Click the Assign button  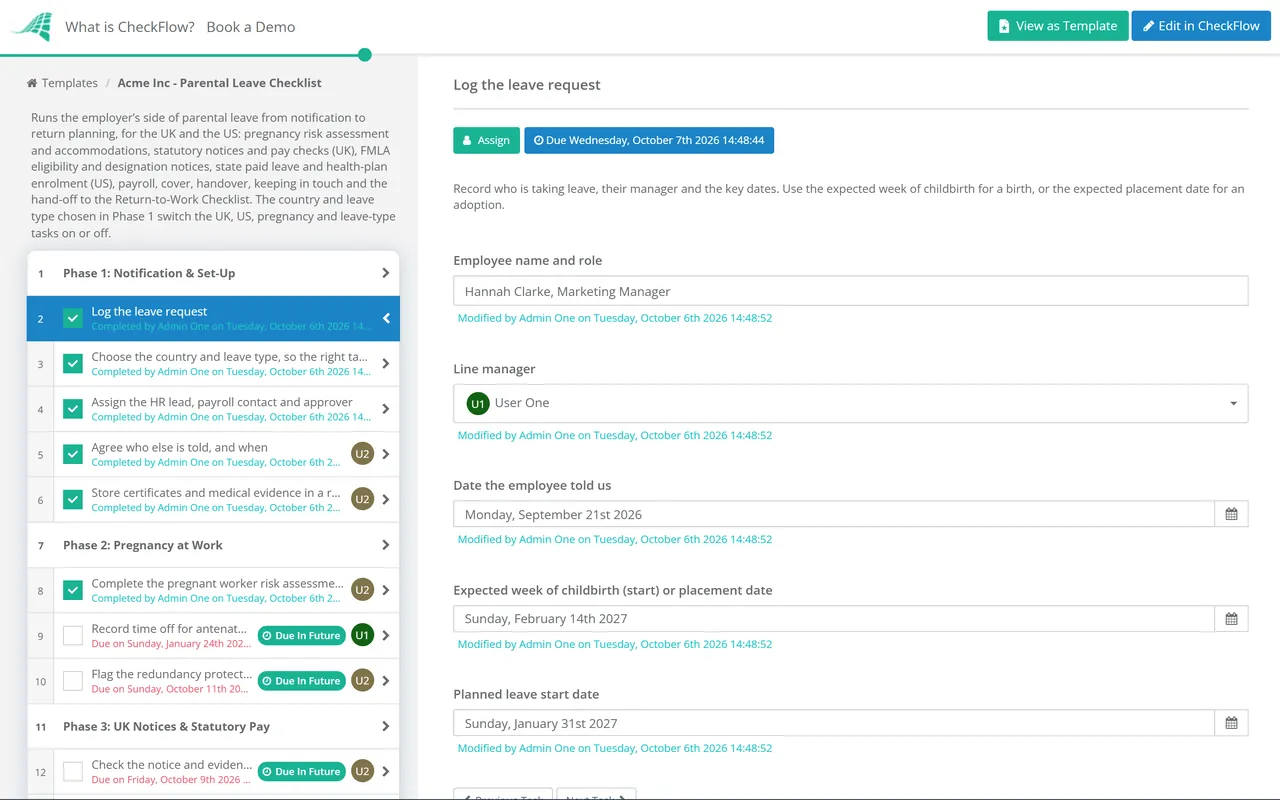pos(486,140)
